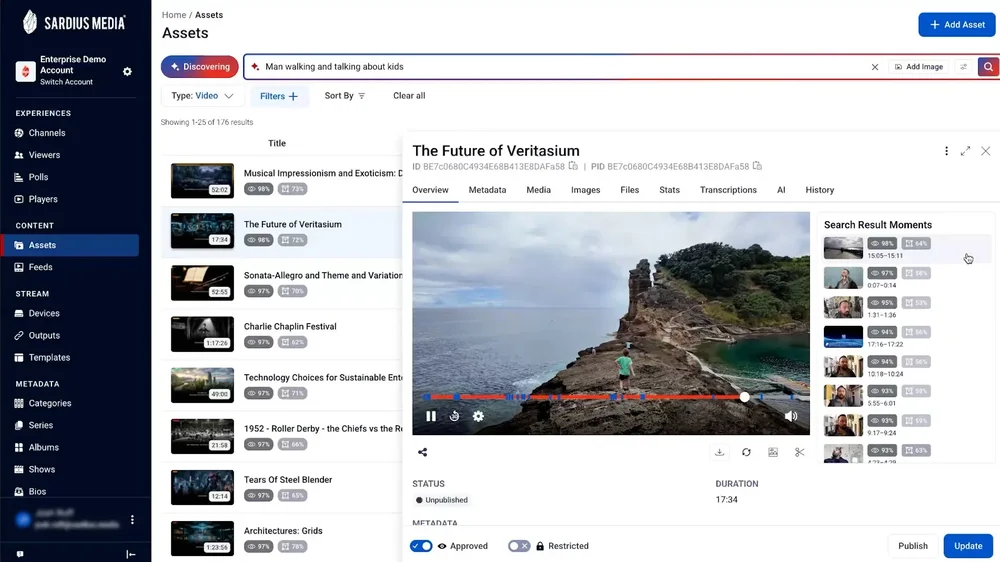The image size is (1000, 562).
Task: Click the Outputs link icon
Action: 19,336
